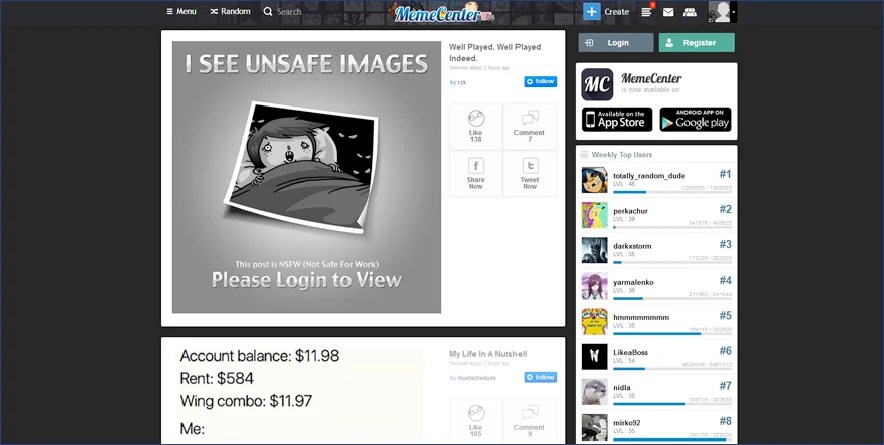Screen dimensions: 884x445
Task: Share 'Well Played' post on Facebook
Action: [475, 174]
